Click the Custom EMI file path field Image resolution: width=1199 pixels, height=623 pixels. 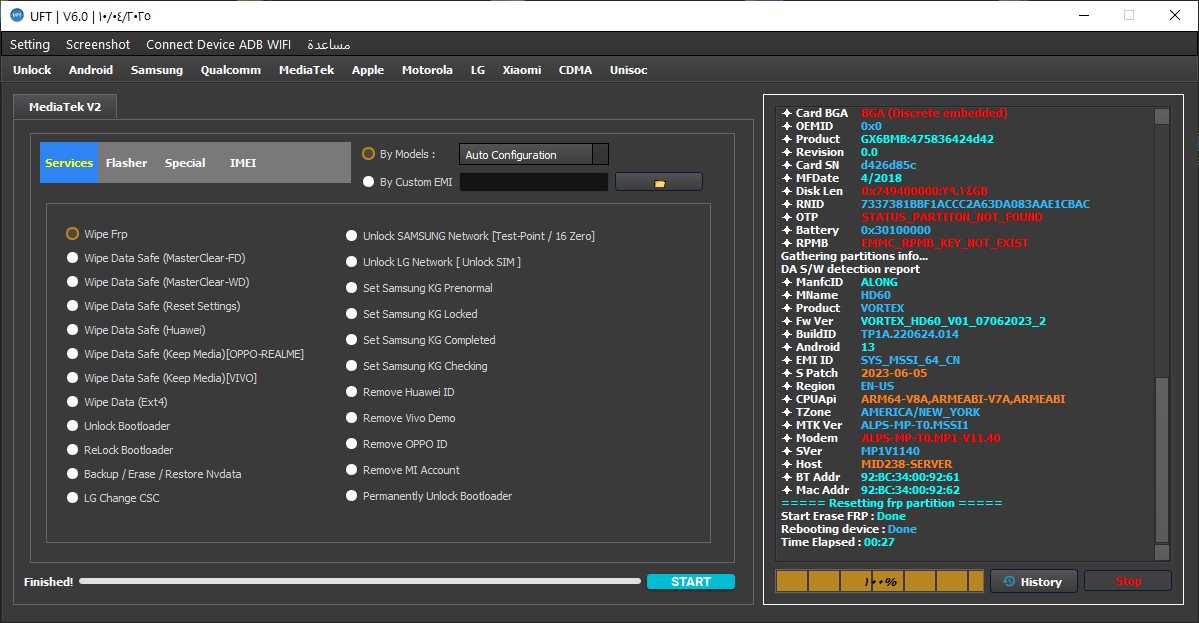tap(534, 182)
